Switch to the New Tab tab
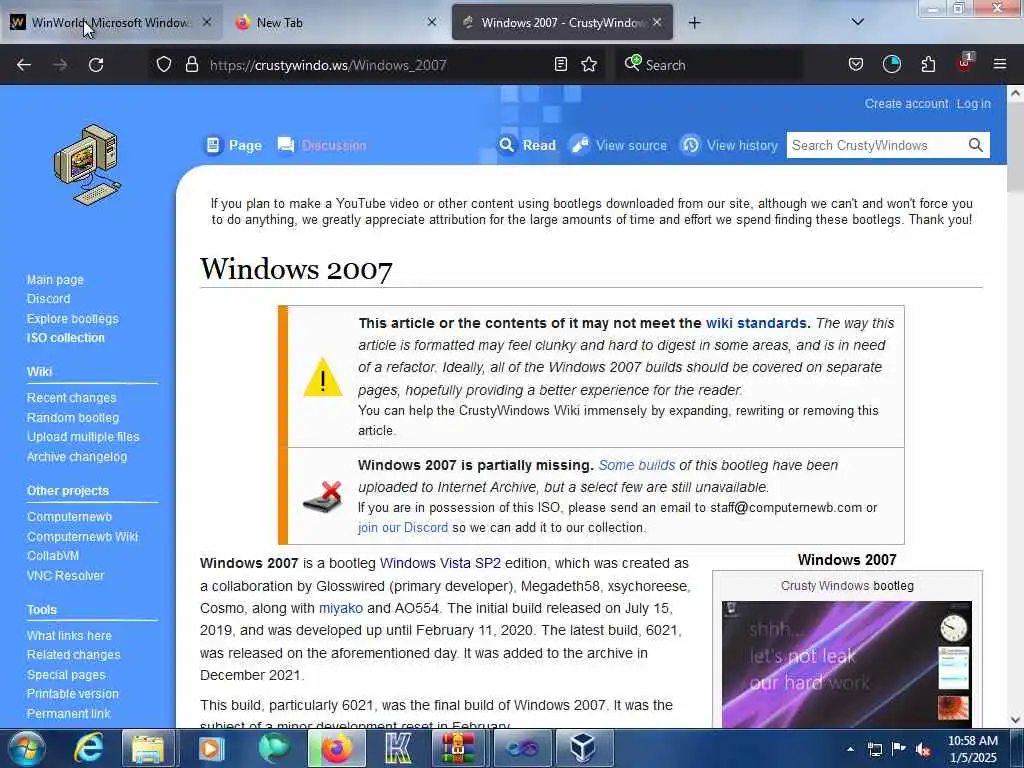The image size is (1024, 768). tap(336, 22)
